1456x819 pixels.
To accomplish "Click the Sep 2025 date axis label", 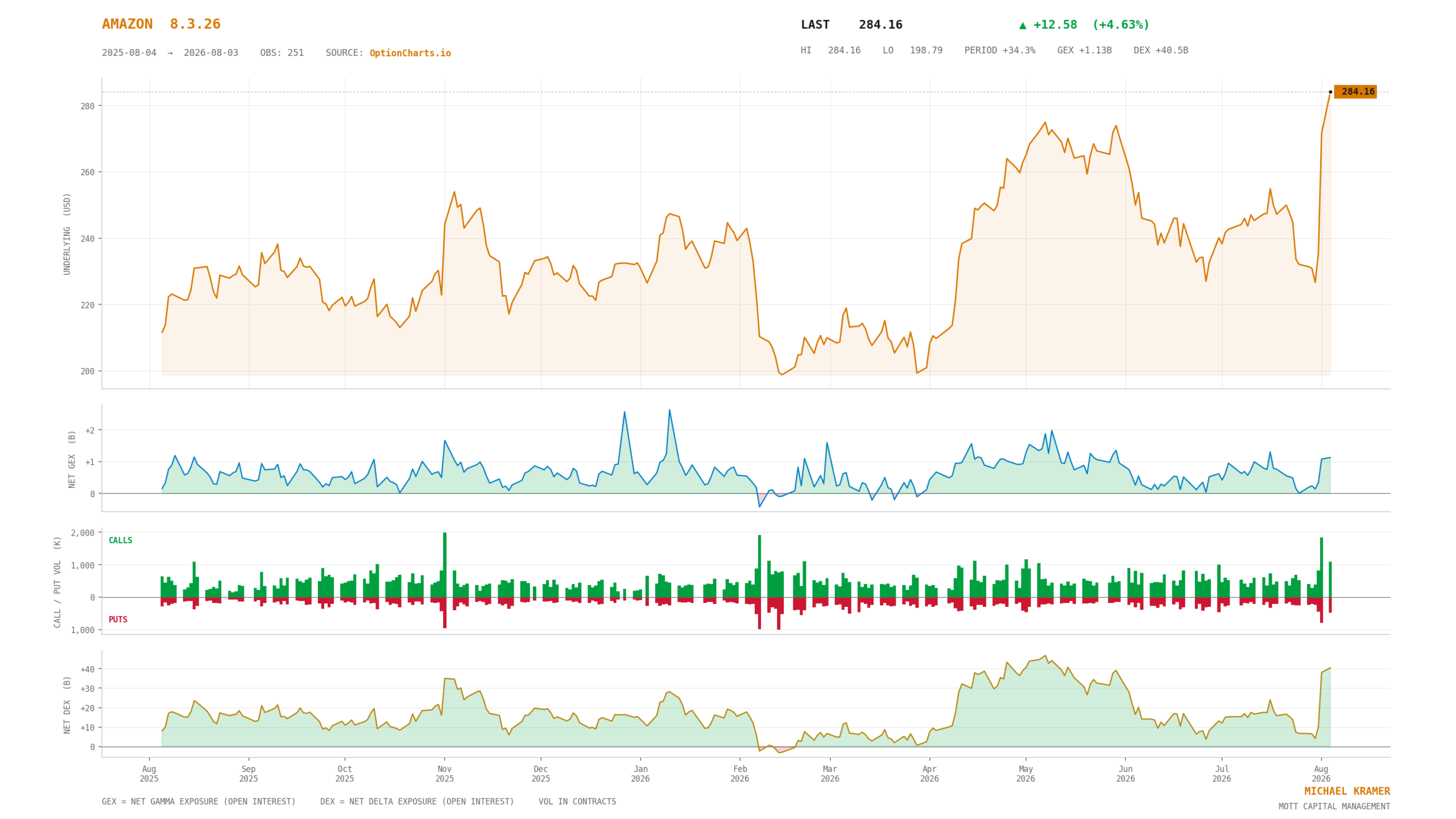I will coord(249,774).
